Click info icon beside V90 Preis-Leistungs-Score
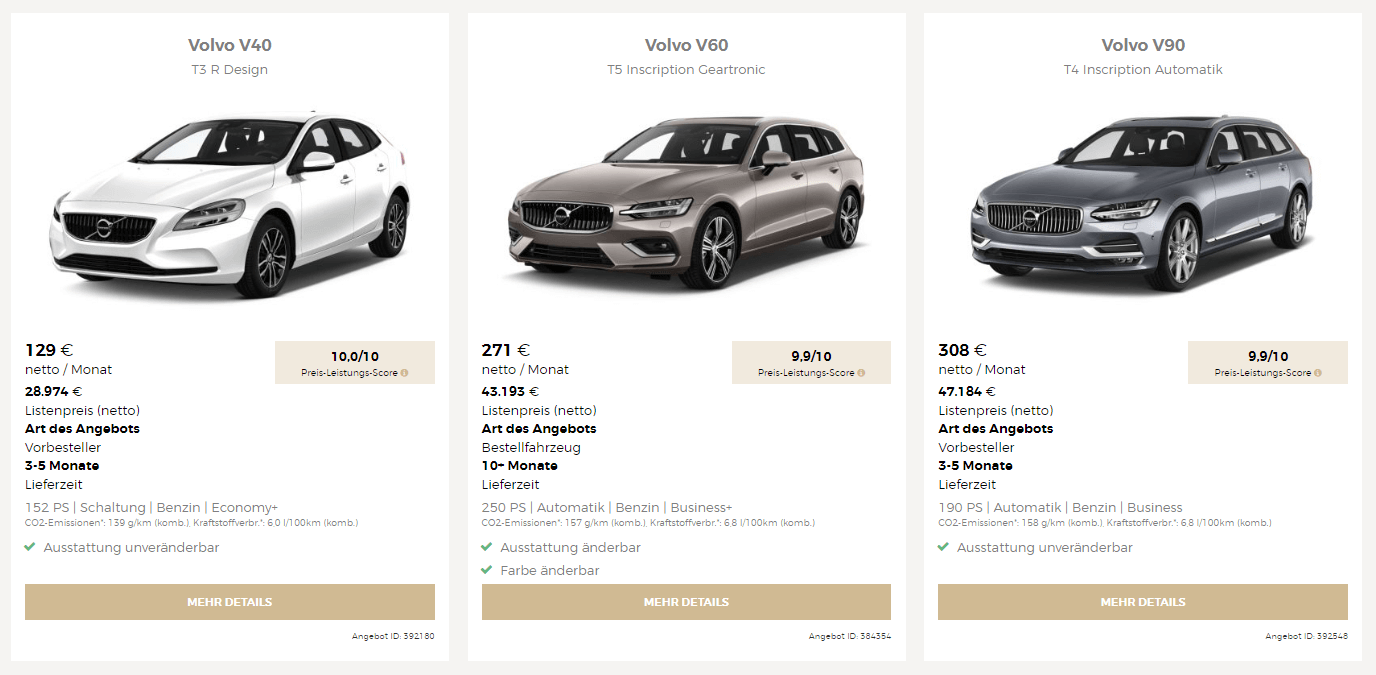 [1317, 373]
